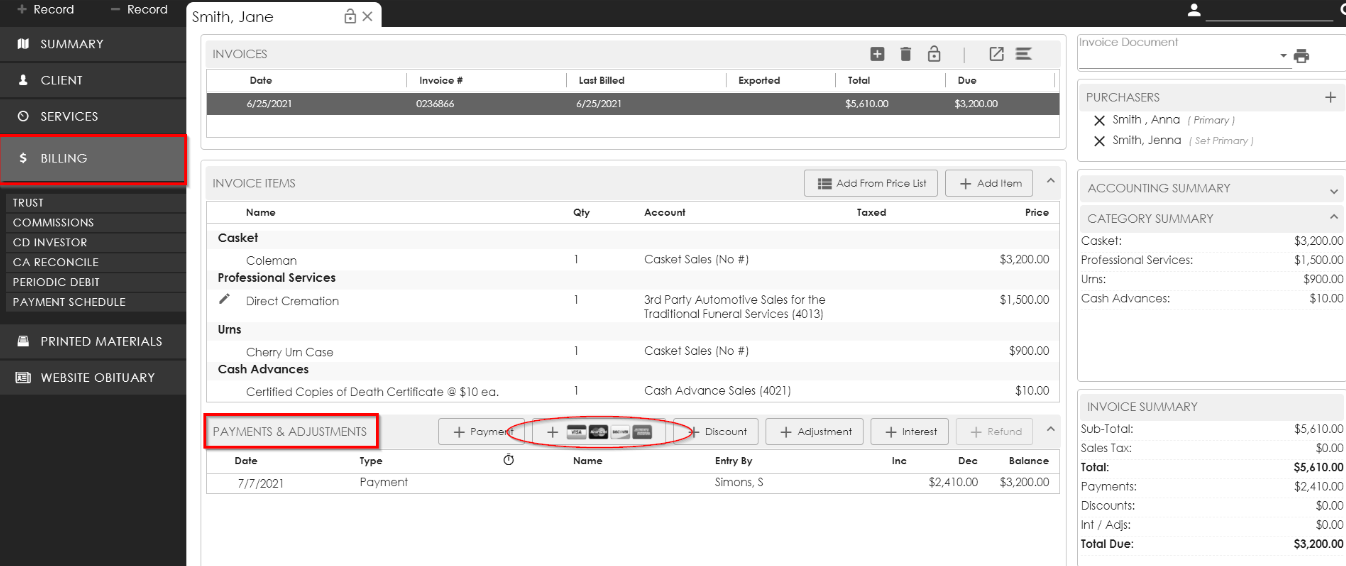Open invoice in external window icon
The image size is (1346, 566).
tap(996, 54)
